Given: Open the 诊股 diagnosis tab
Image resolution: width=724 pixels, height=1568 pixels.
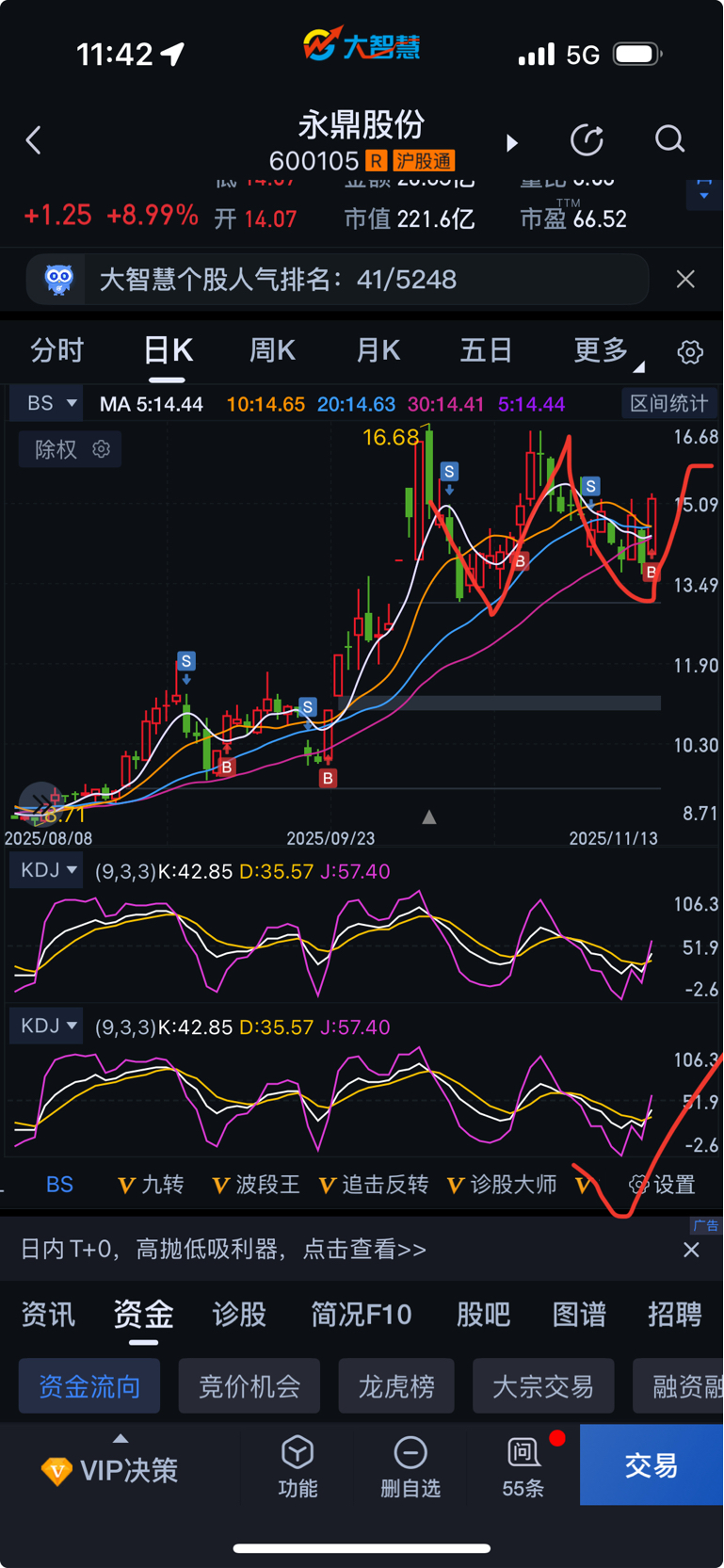Looking at the screenshot, I should click(239, 1314).
